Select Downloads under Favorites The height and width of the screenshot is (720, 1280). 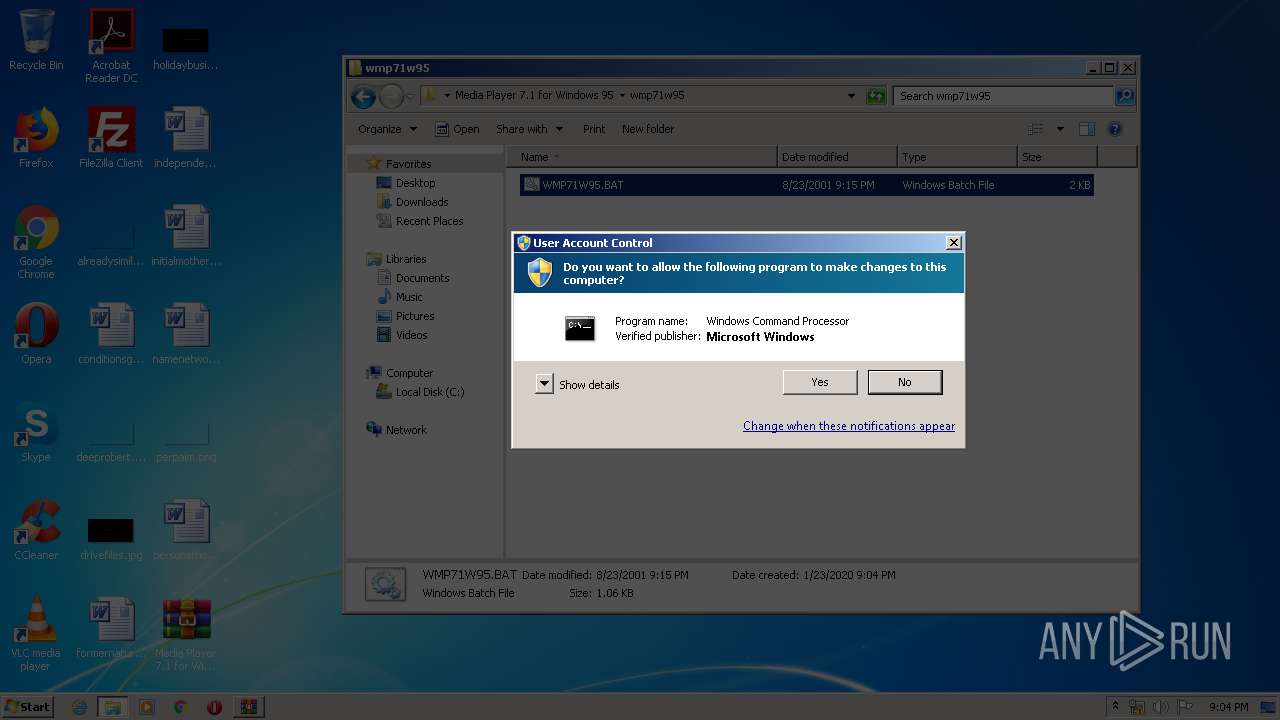click(x=421, y=202)
